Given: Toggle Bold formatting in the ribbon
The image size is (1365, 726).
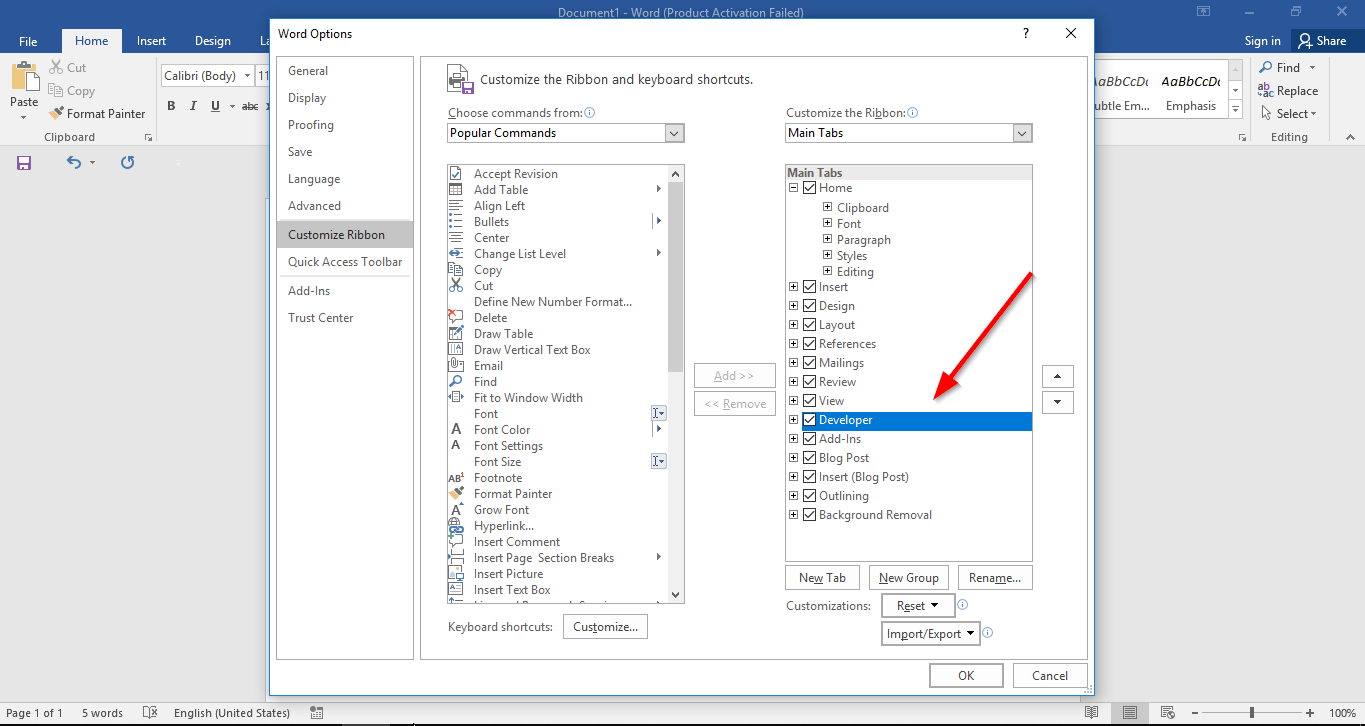Looking at the screenshot, I should coord(170,105).
